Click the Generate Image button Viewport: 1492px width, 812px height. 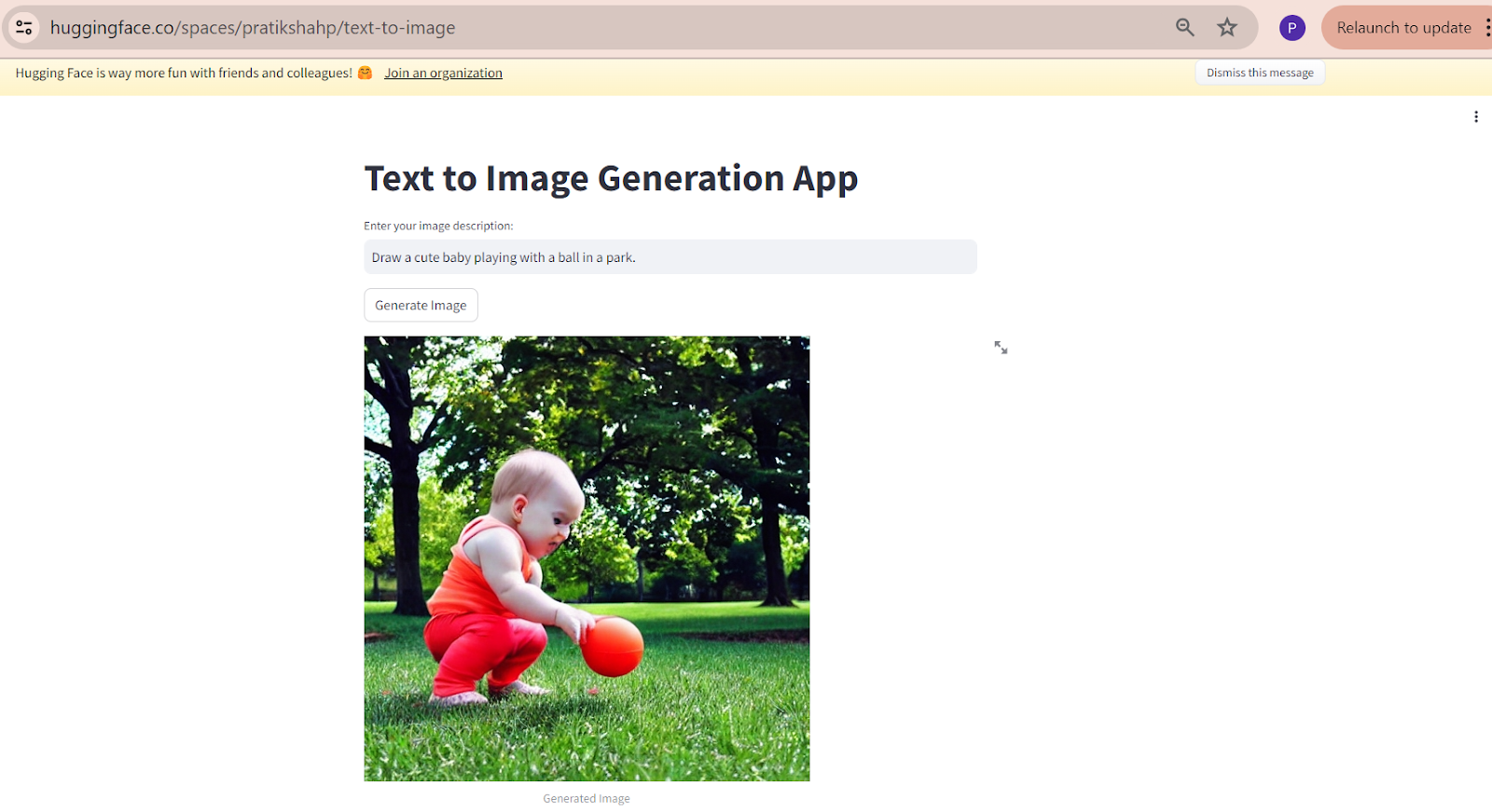(421, 305)
